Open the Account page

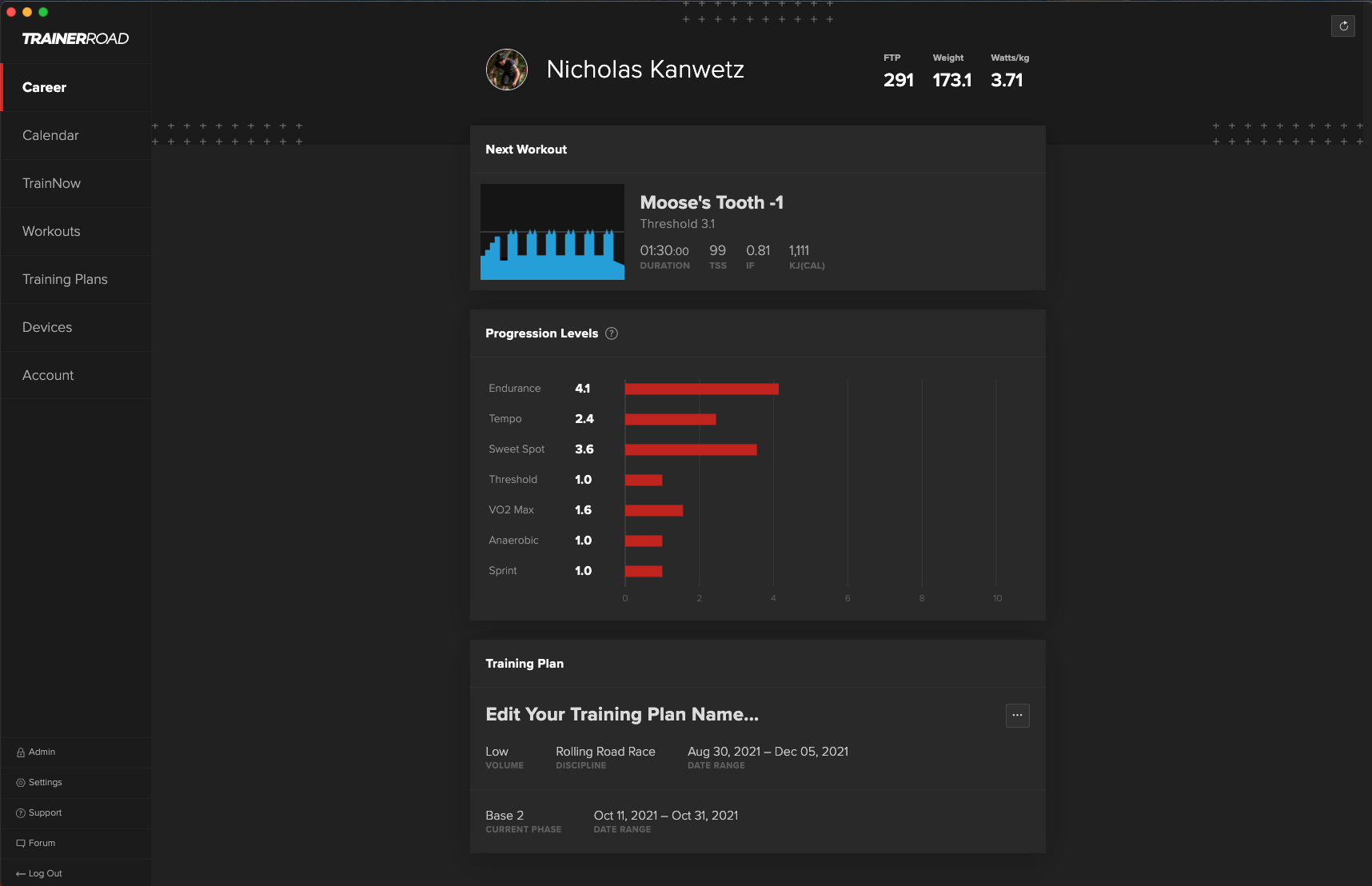tap(76, 376)
